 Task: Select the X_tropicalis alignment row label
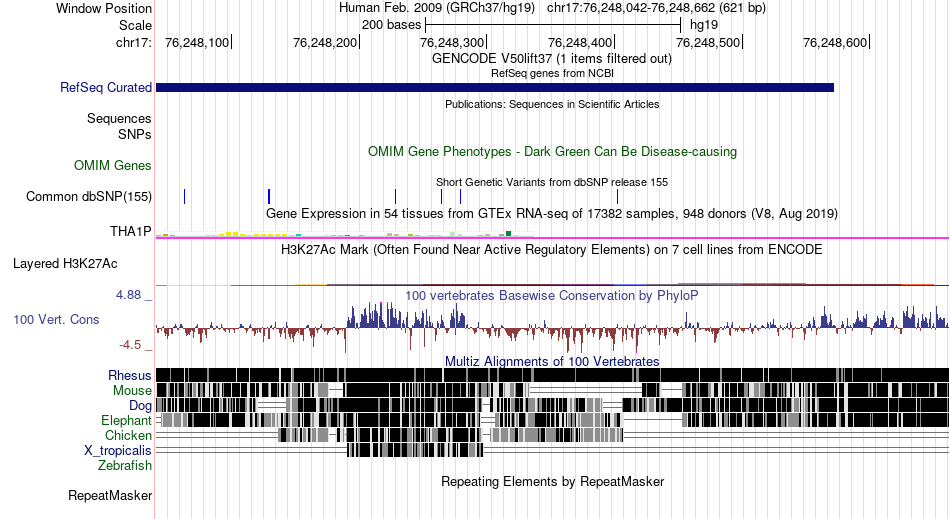point(118,451)
